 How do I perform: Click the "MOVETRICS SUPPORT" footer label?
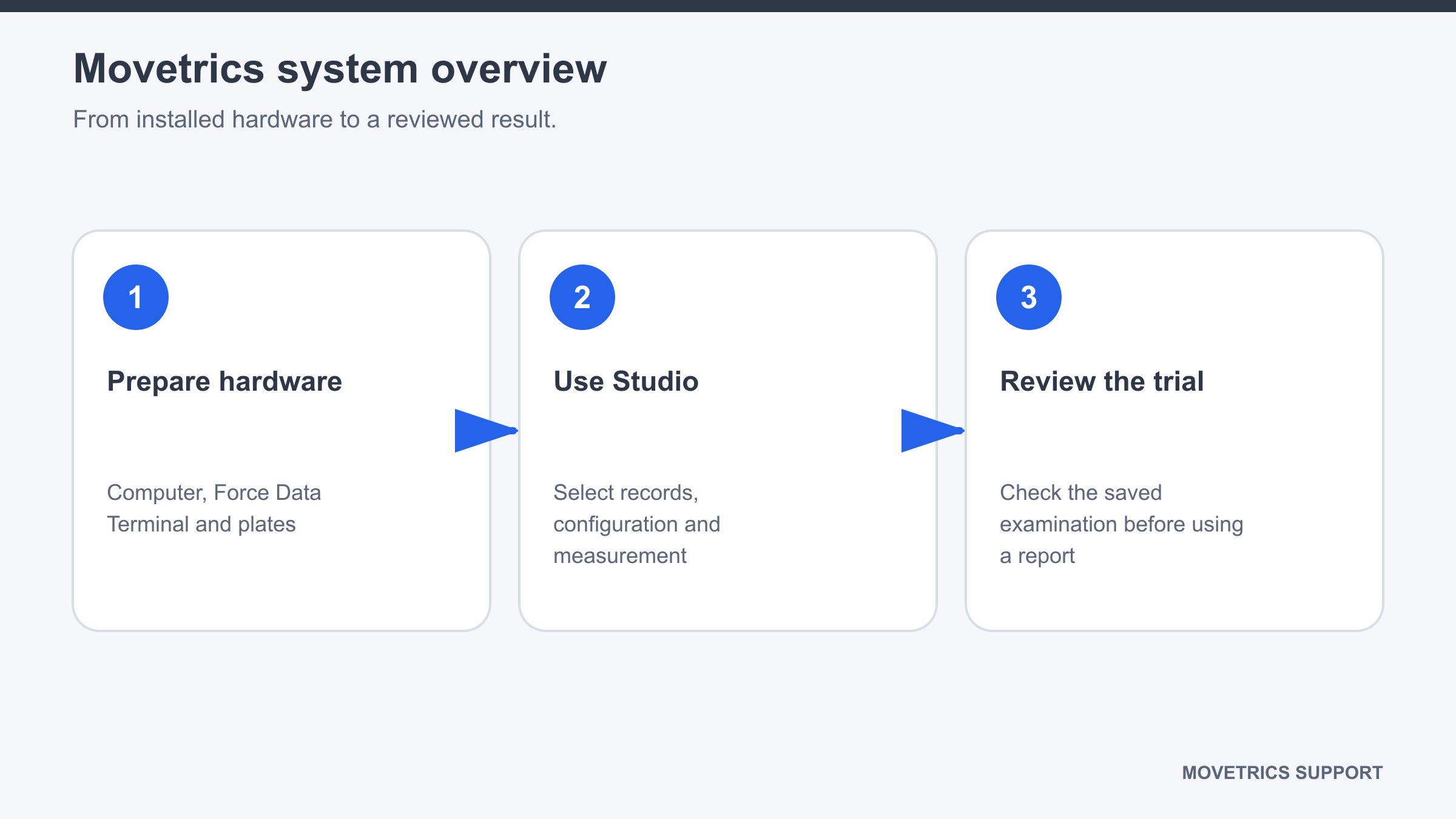(1282, 773)
